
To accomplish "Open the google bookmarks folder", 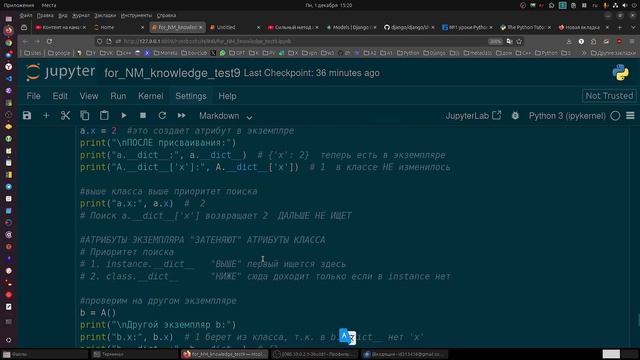I will [x=59, y=53].
